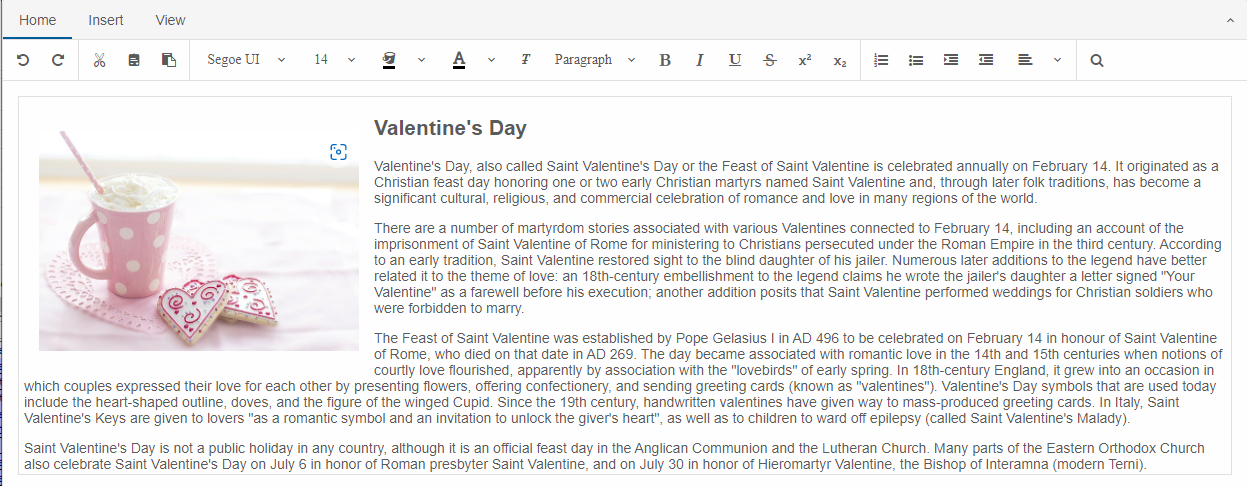The image size is (1247, 486).
Task: Clear formatting of selected text
Action: click(x=525, y=60)
